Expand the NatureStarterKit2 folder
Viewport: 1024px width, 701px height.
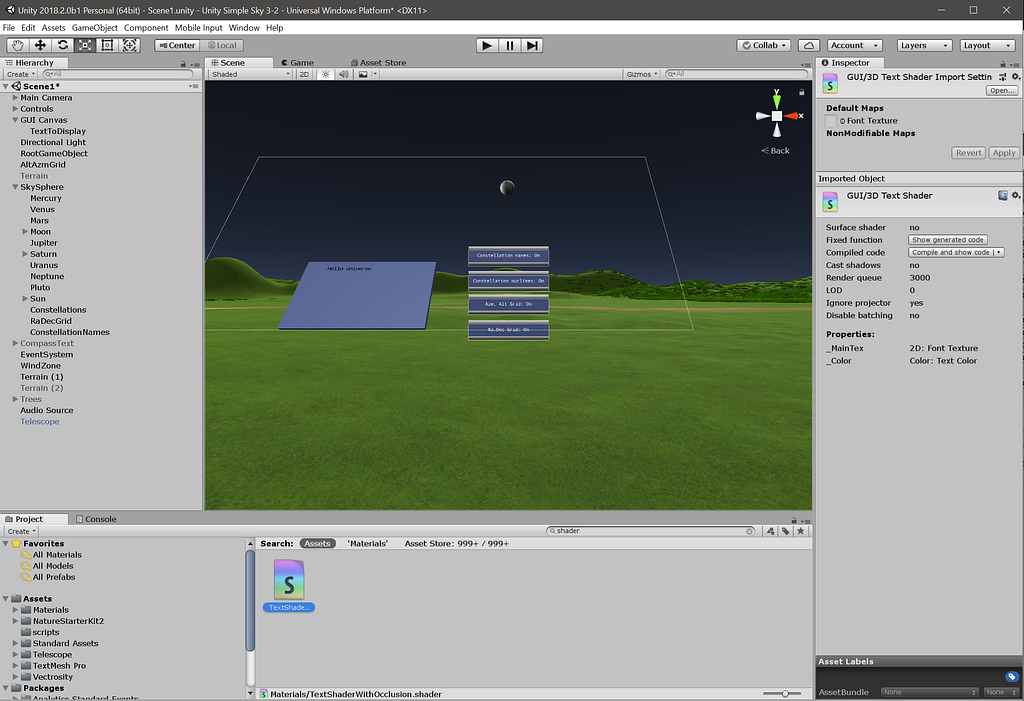[x=15, y=621]
